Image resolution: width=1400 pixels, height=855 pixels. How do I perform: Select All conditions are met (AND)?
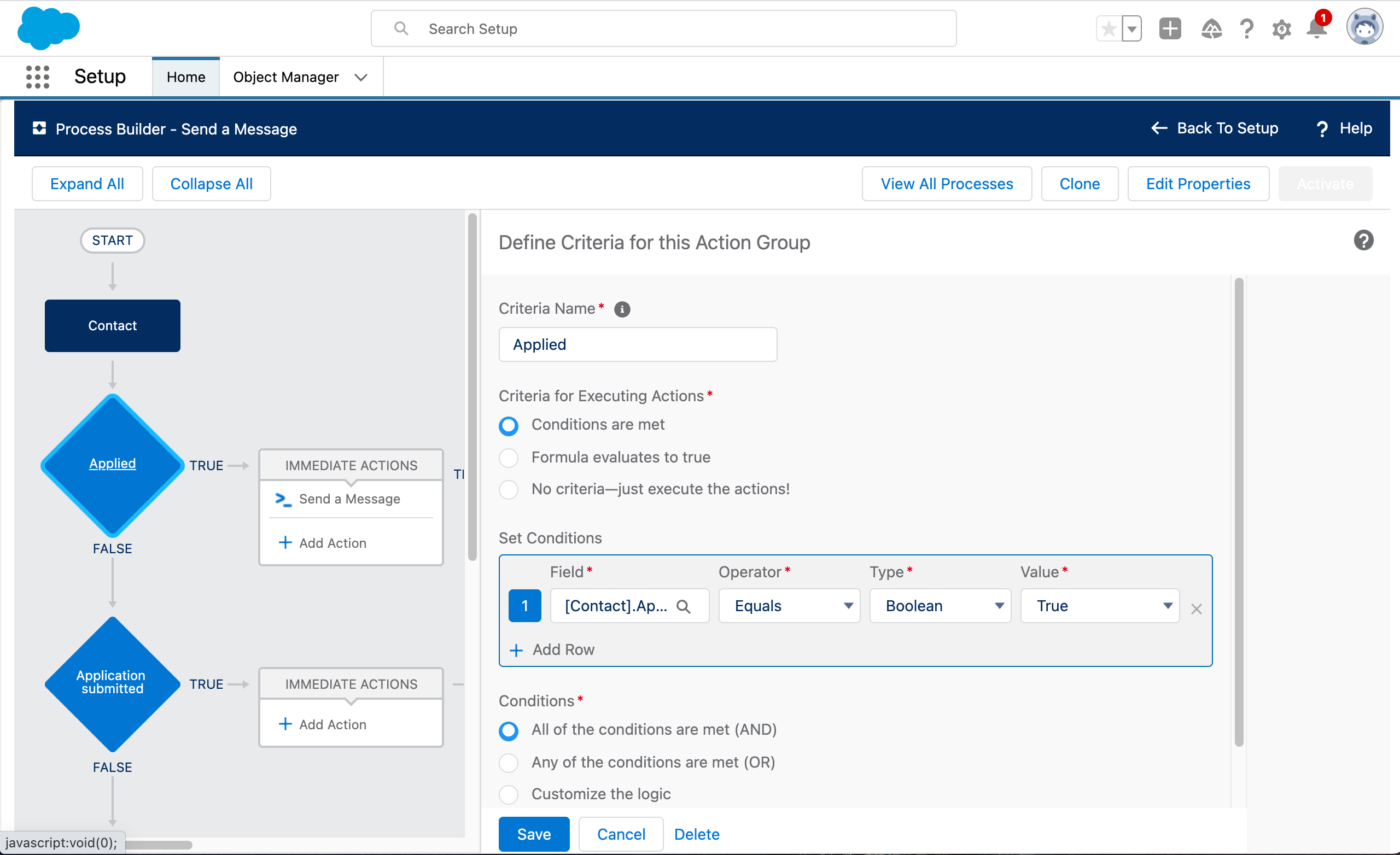509,730
